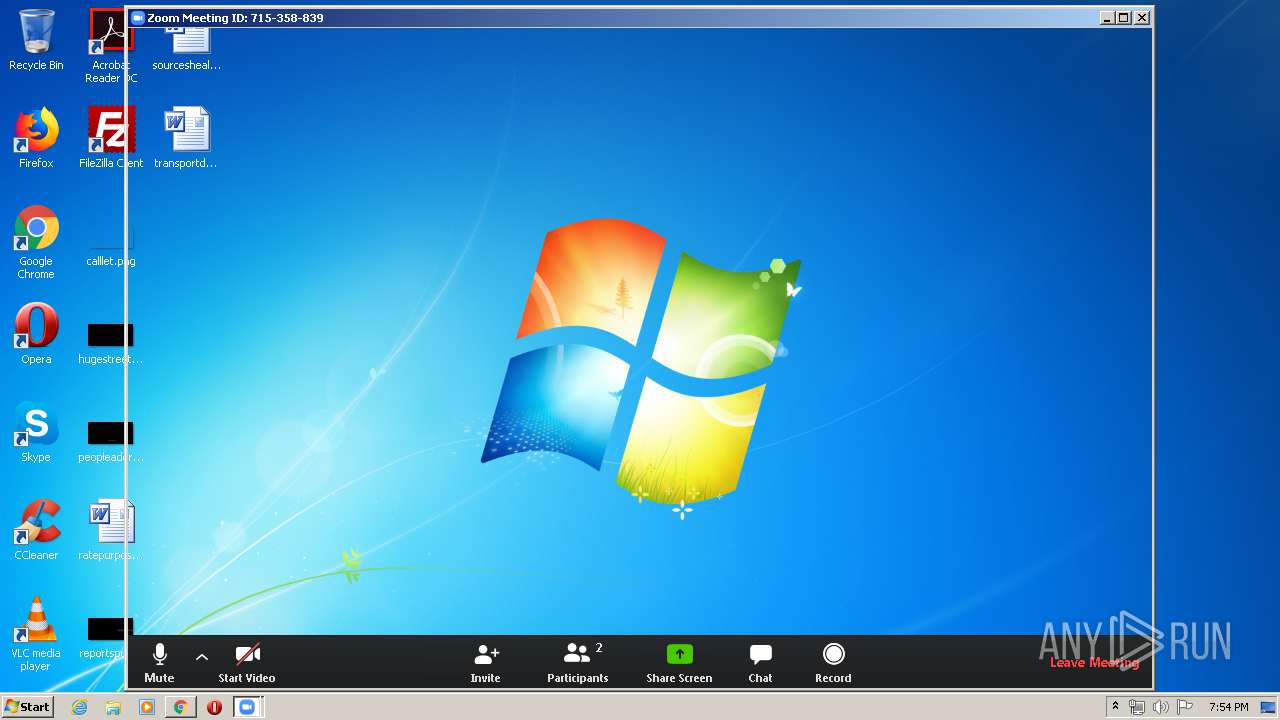Open the Chat panel
Viewport: 1280px width, 720px height.
coord(760,662)
